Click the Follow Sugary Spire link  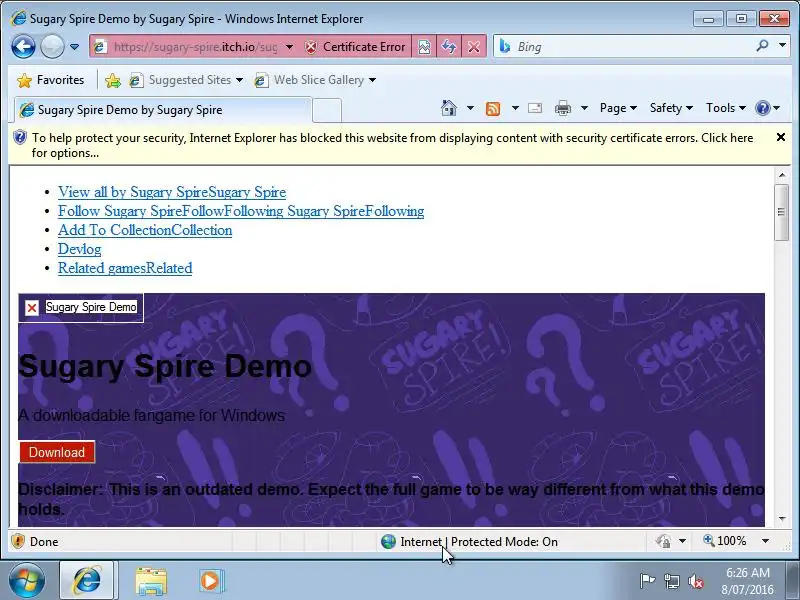[241, 211]
